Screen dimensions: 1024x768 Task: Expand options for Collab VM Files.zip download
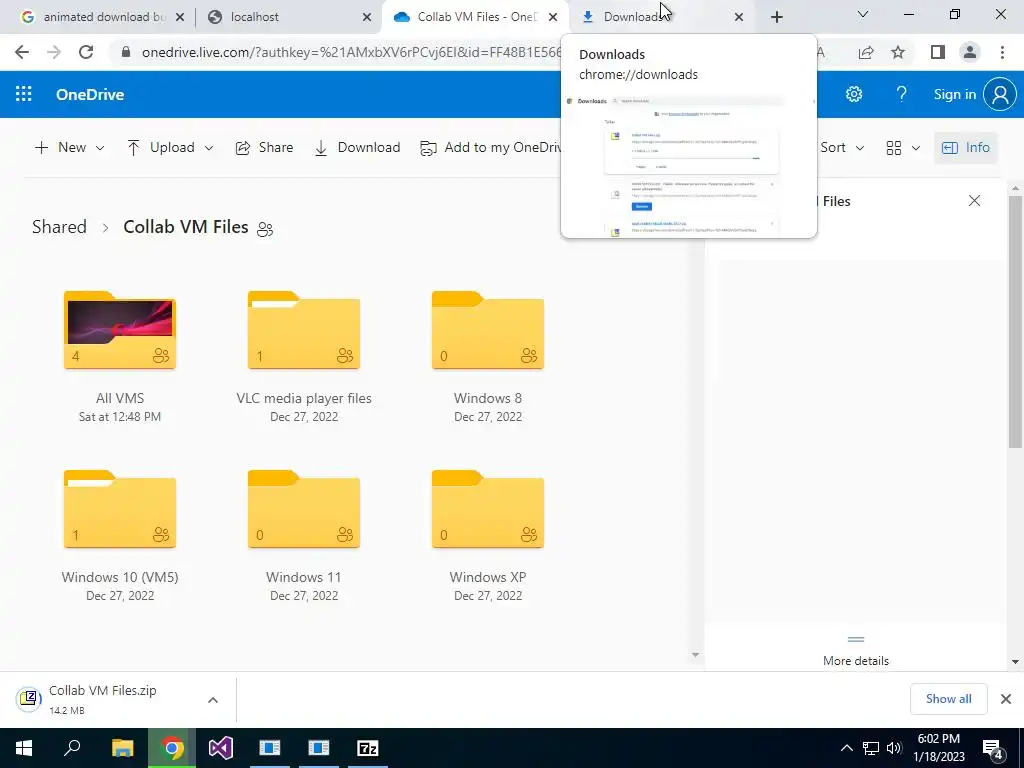[x=213, y=699]
